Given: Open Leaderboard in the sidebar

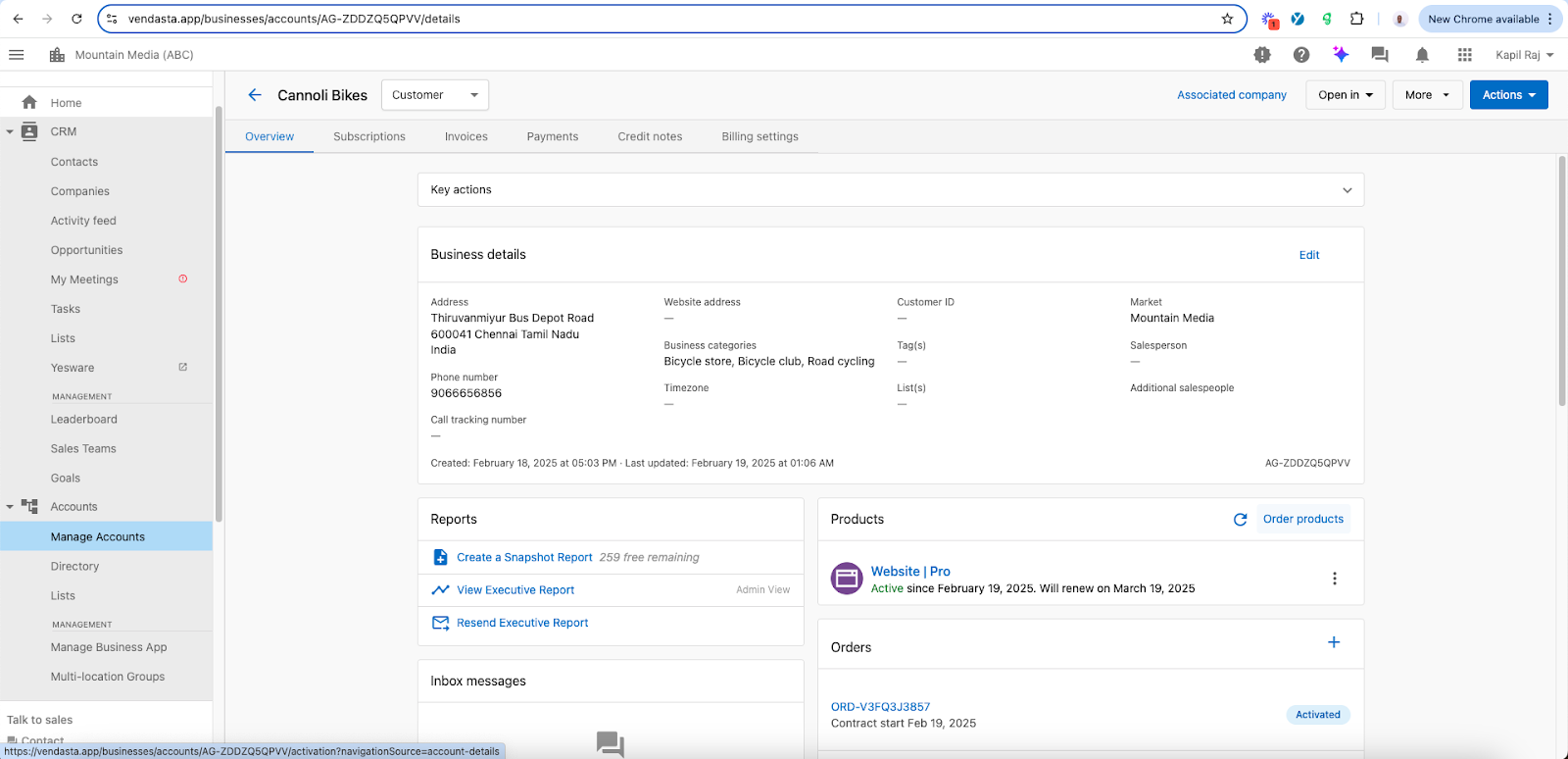Looking at the screenshot, I should click(84, 419).
